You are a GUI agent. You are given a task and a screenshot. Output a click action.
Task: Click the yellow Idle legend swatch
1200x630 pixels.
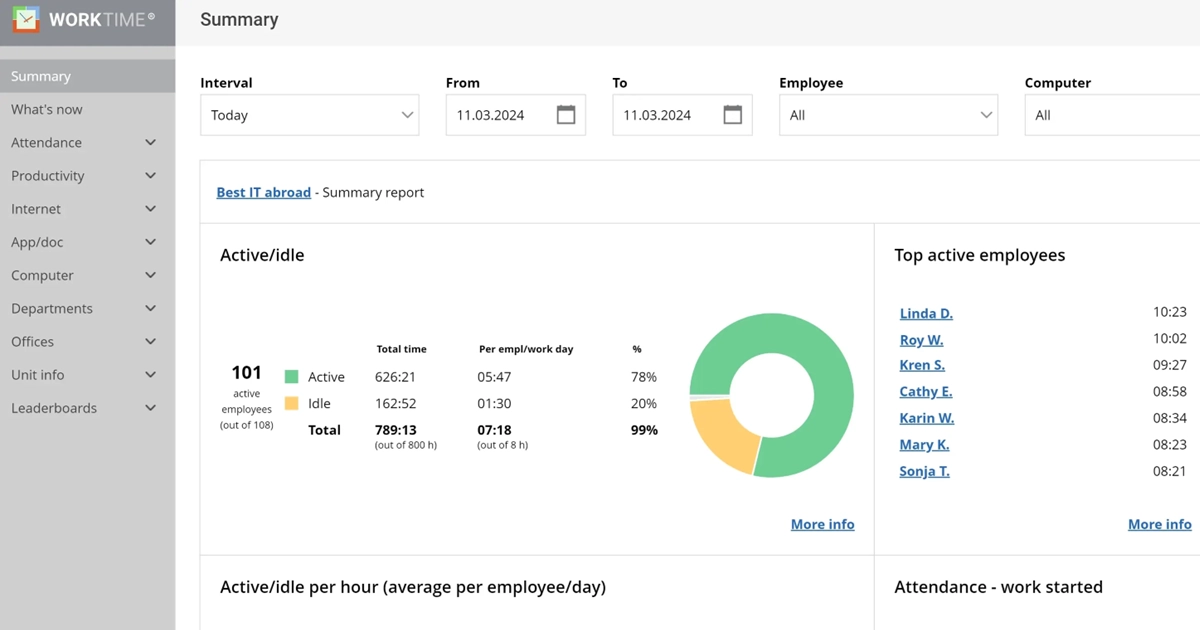(292, 404)
